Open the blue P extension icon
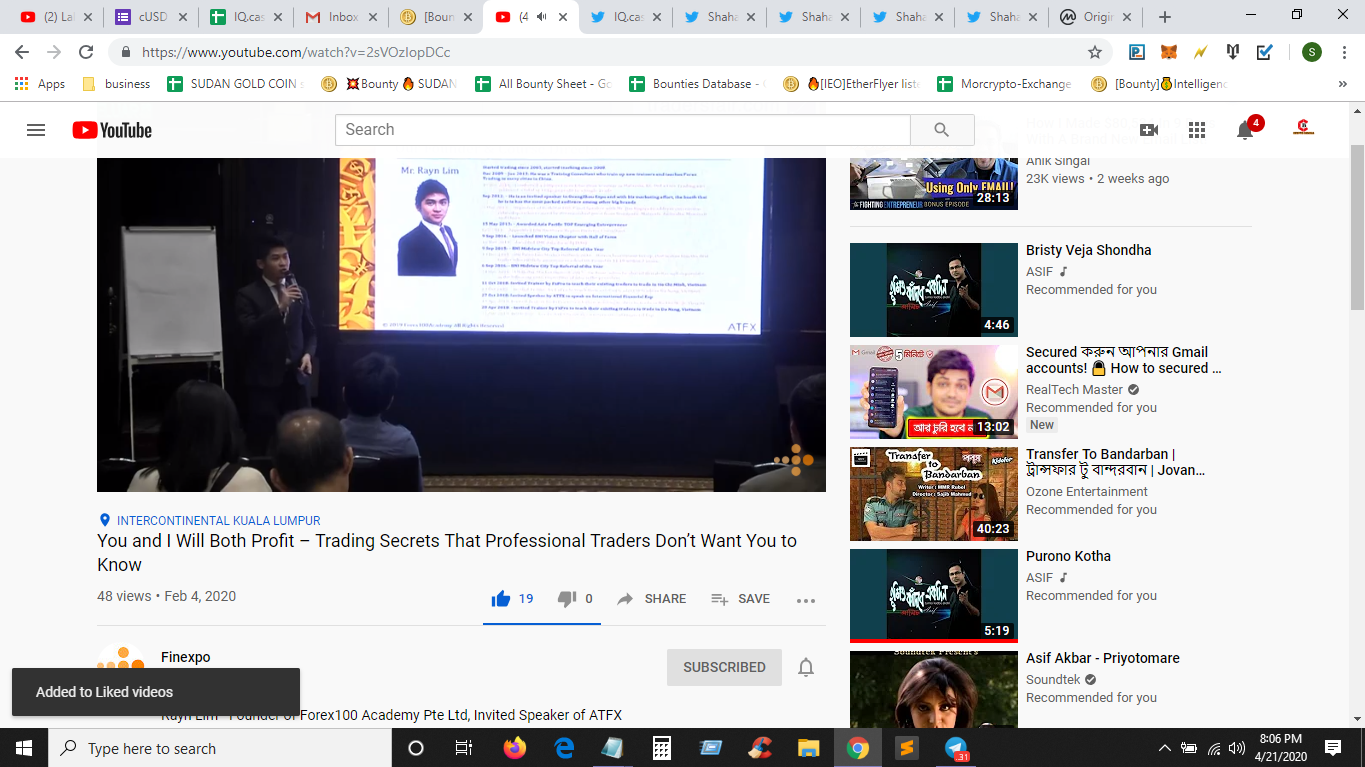 [1137, 52]
